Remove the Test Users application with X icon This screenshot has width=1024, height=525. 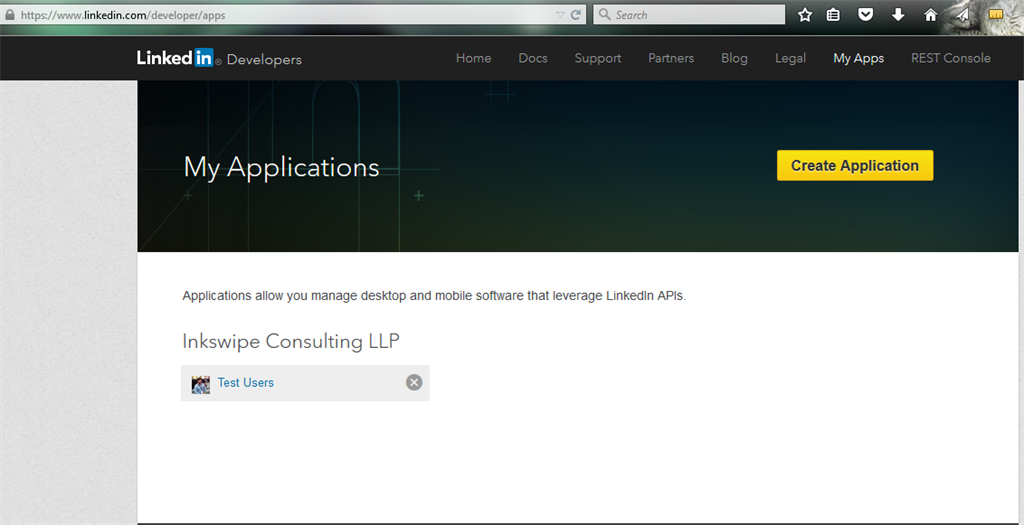tap(414, 383)
